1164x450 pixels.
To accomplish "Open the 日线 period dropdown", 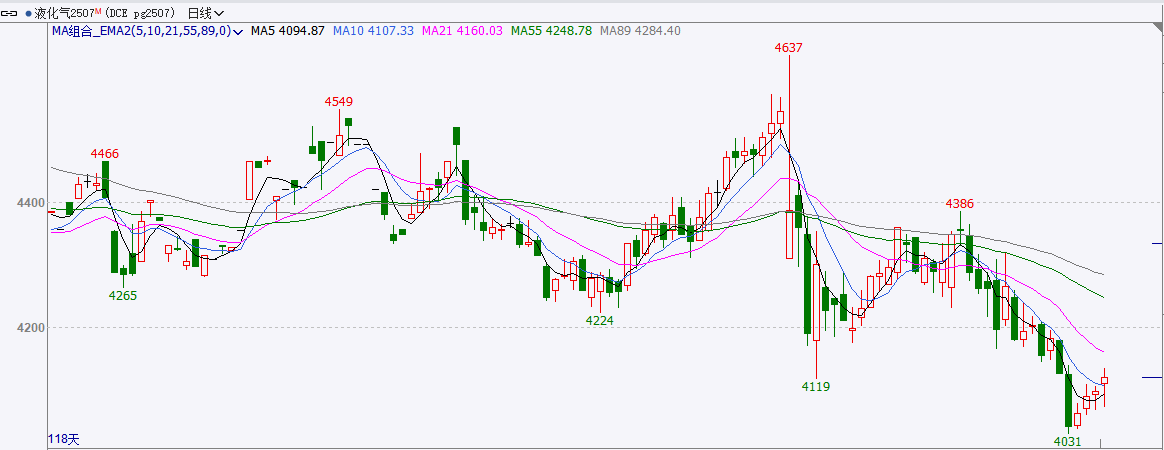I will [x=206, y=13].
